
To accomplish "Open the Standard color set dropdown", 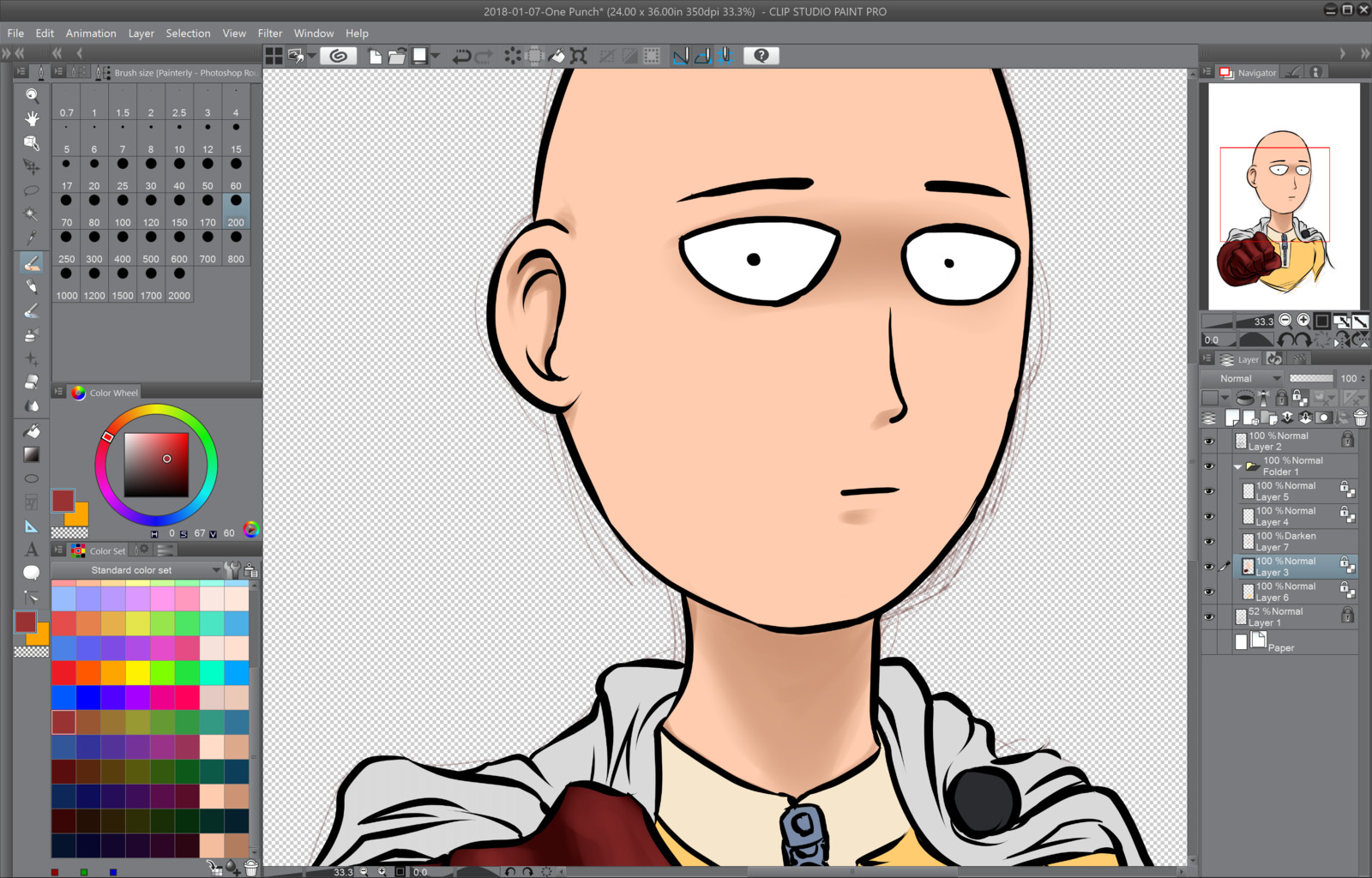I will (x=135, y=570).
